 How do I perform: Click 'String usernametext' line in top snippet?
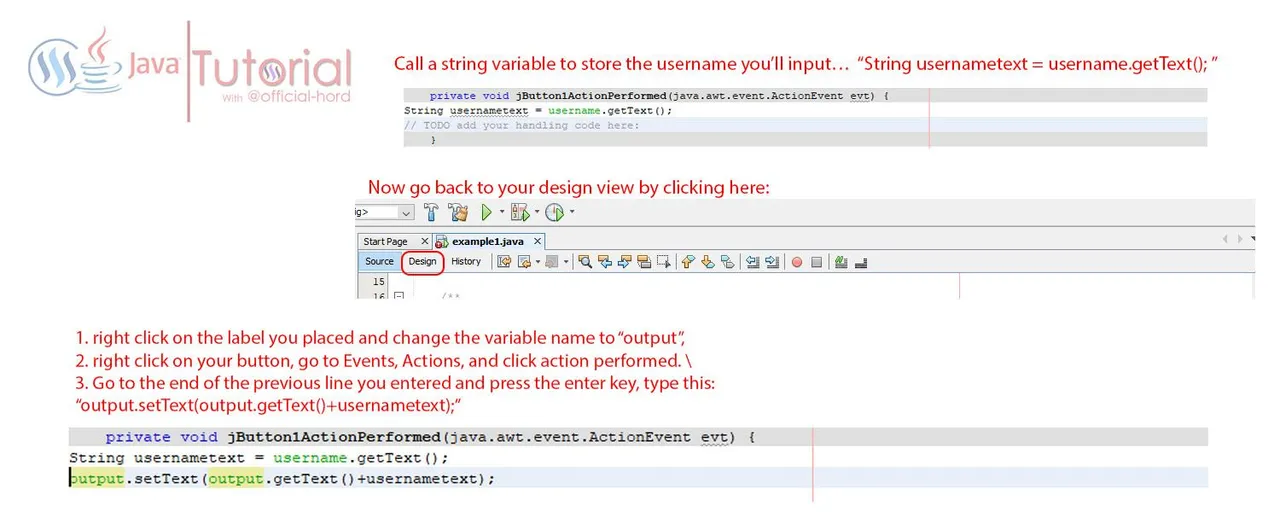click(538, 110)
